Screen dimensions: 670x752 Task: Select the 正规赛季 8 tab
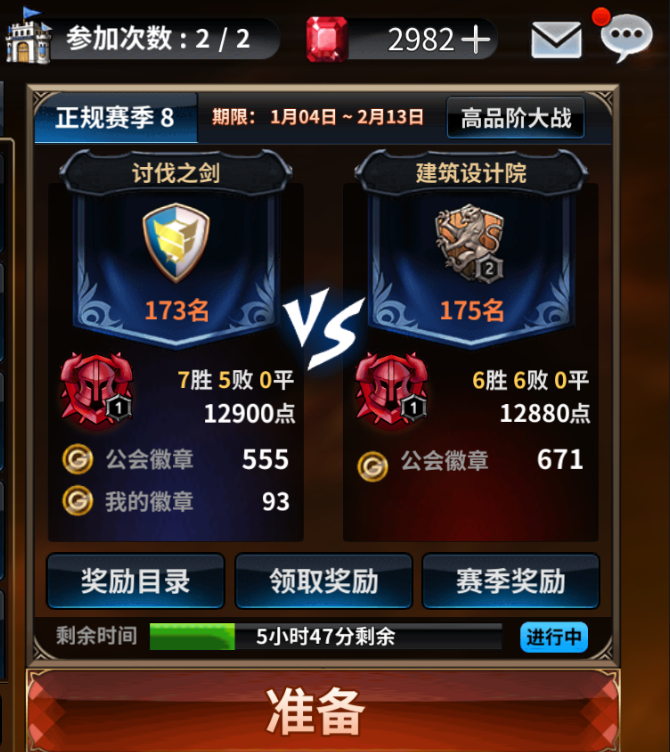point(116,118)
